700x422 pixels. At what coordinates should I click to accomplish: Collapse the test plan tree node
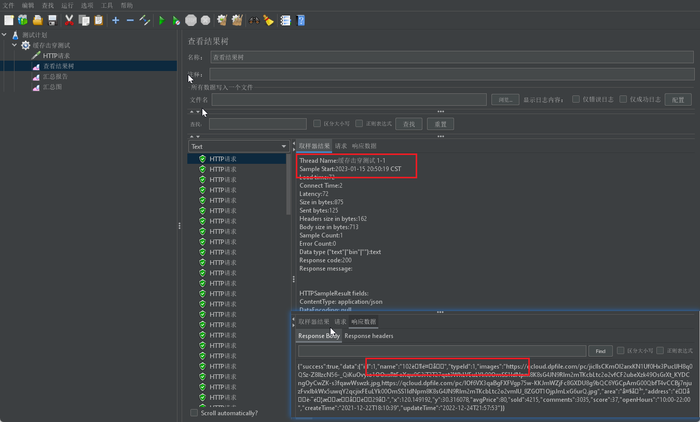pos(4,35)
